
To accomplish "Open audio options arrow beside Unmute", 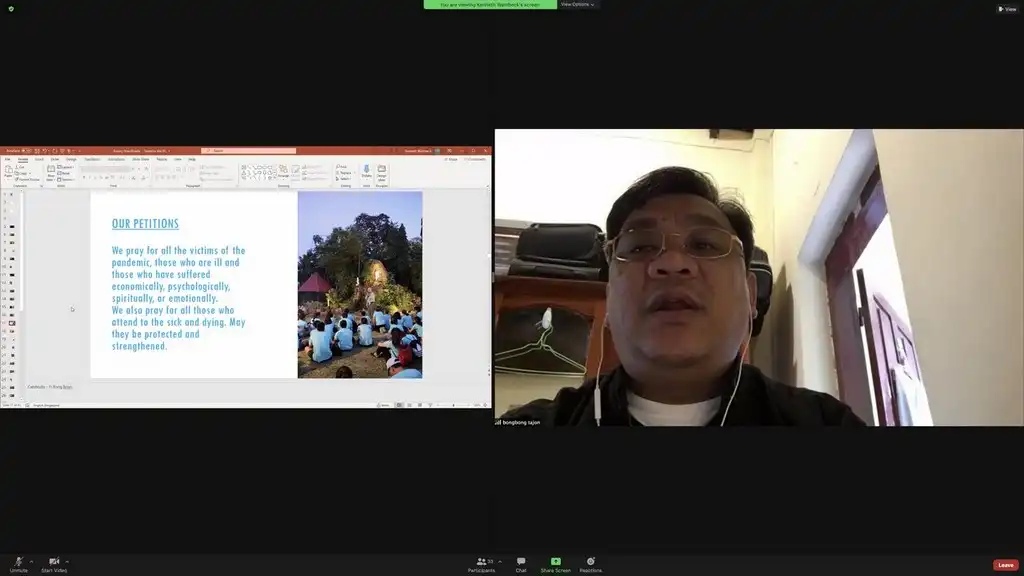I will pos(31,562).
